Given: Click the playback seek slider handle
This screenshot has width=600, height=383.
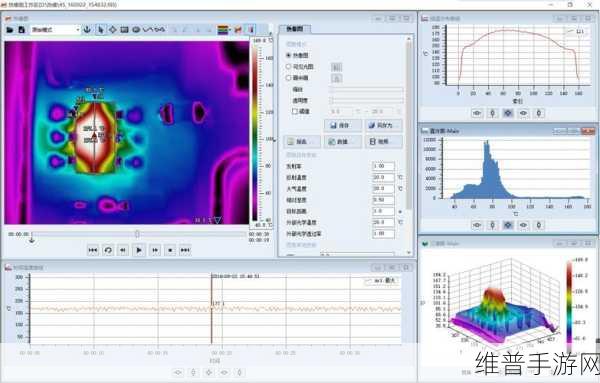Looking at the screenshot, I should (x=137, y=234).
